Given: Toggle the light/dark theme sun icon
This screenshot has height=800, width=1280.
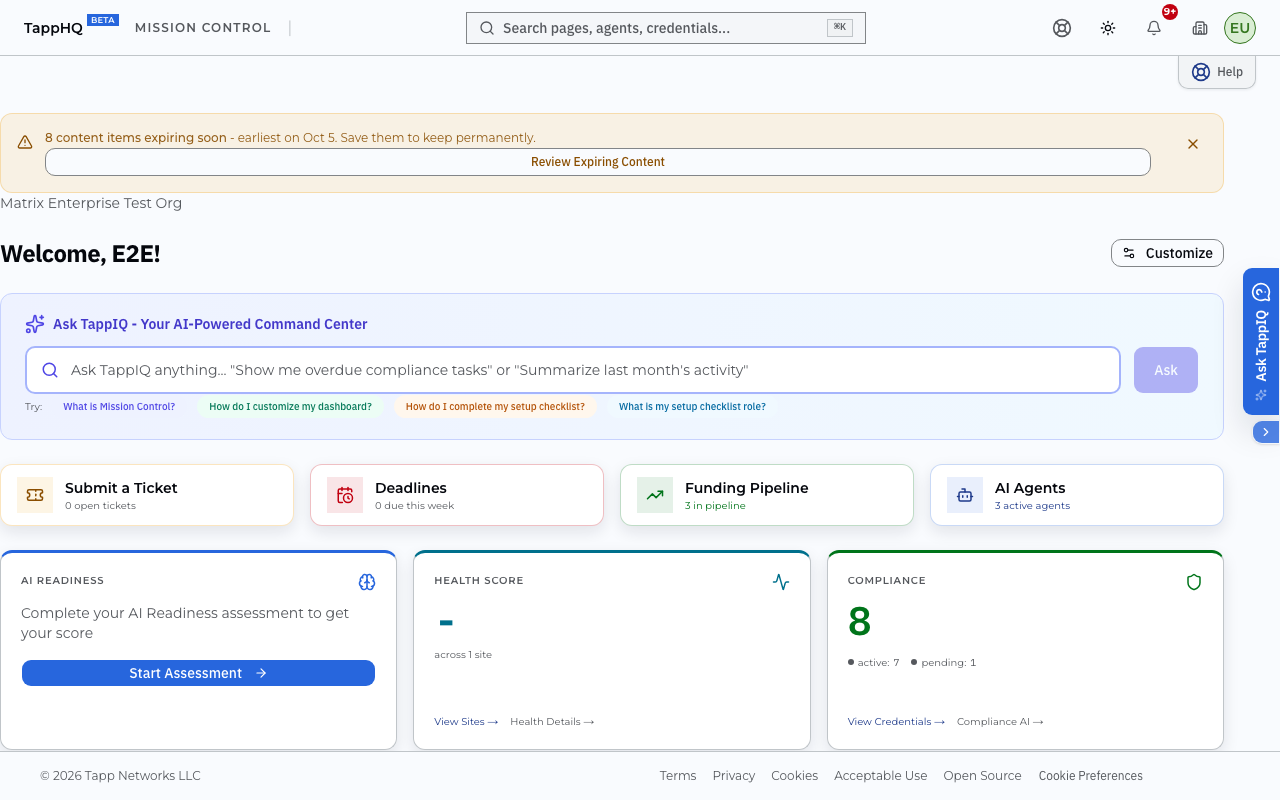Looking at the screenshot, I should point(1108,28).
